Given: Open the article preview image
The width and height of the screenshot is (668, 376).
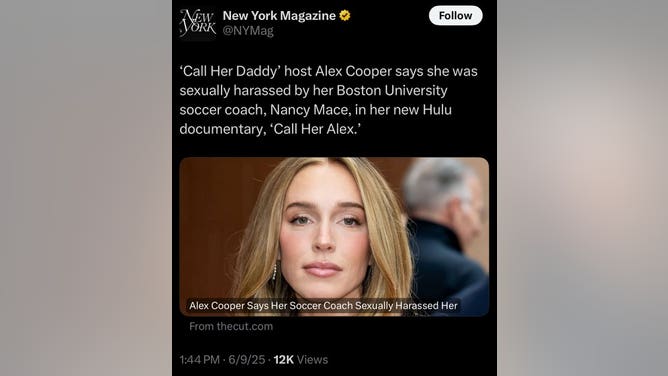Looking at the screenshot, I should tap(334, 237).
